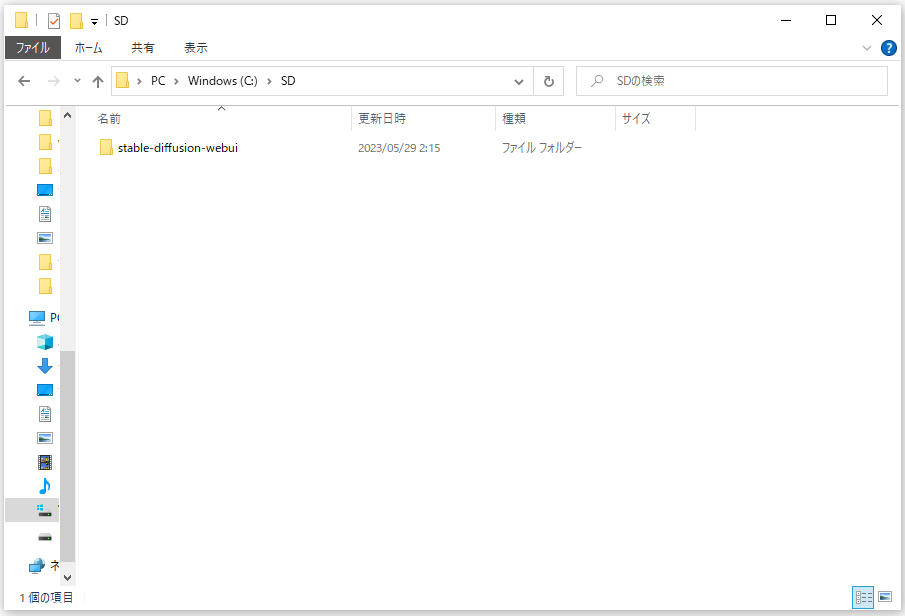Open the 表示 ribbon tab
This screenshot has height=616, width=905.
click(x=196, y=48)
